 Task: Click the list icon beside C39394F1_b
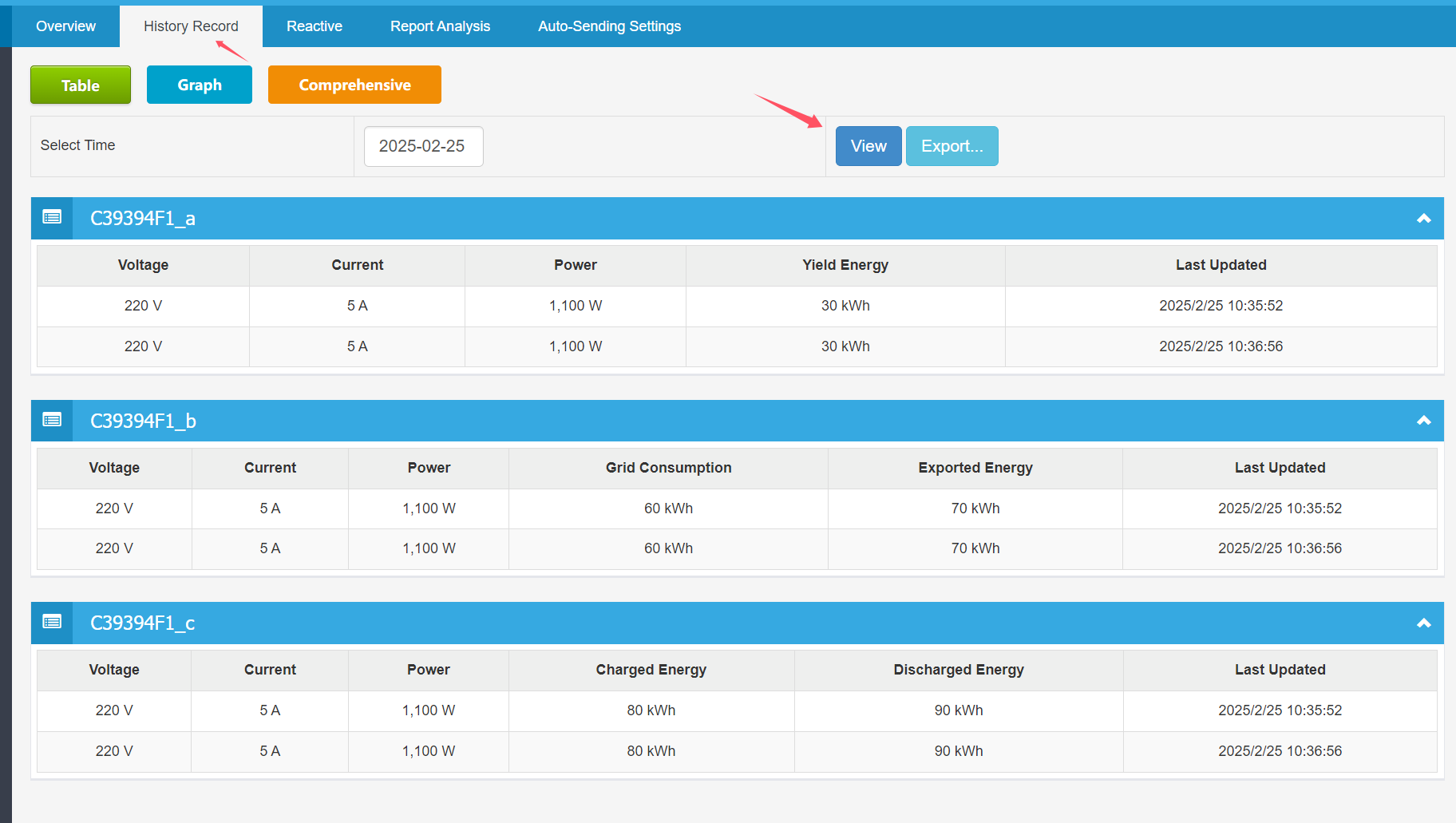click(x=52, y=420)
